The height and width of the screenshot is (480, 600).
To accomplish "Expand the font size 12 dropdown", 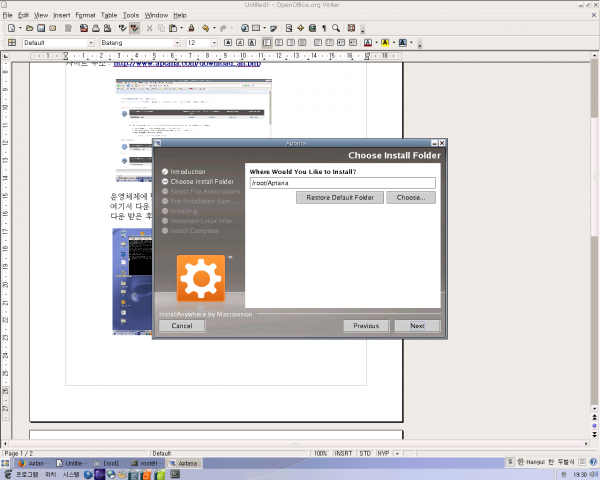I will 214,42.
